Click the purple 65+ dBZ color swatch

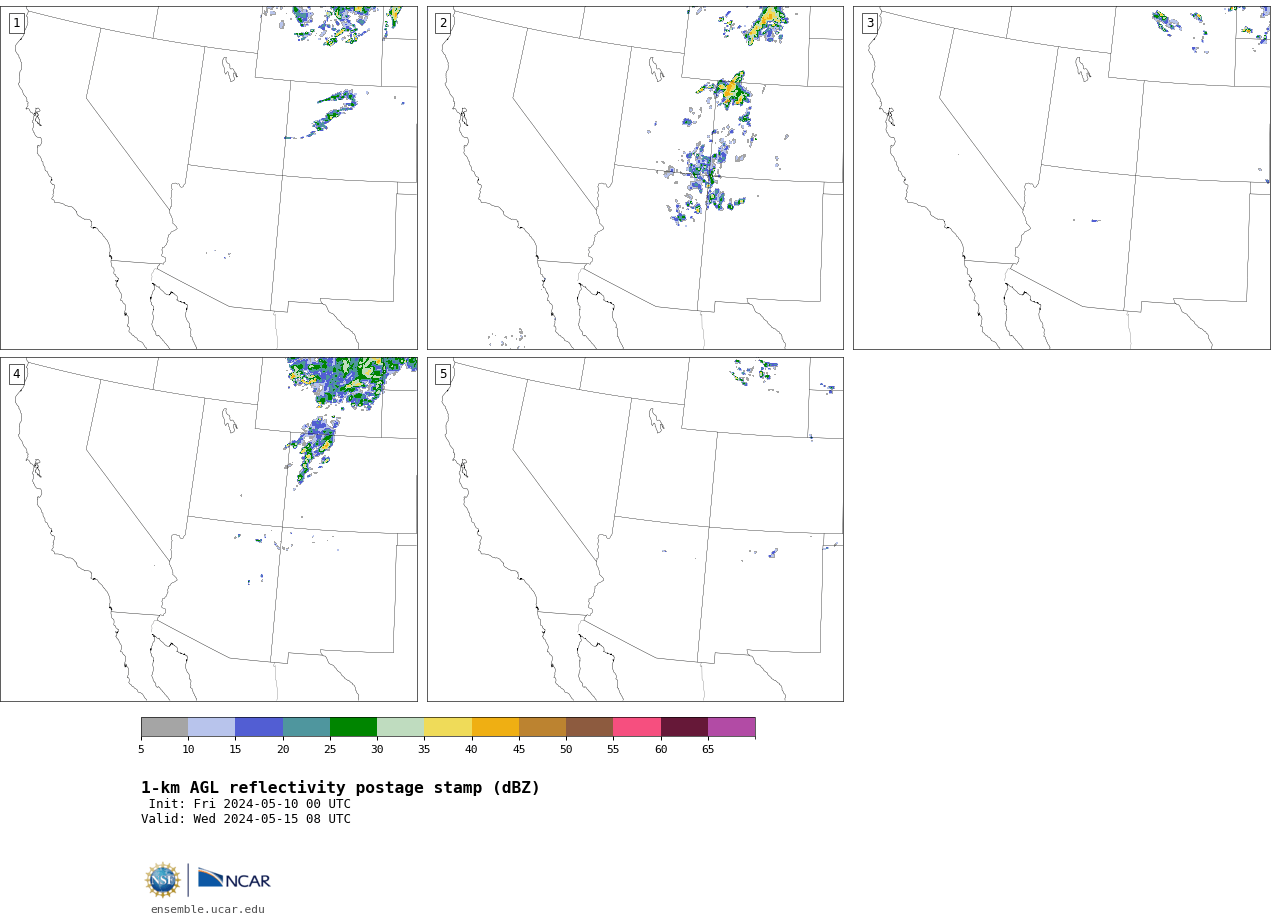[731, 727]
